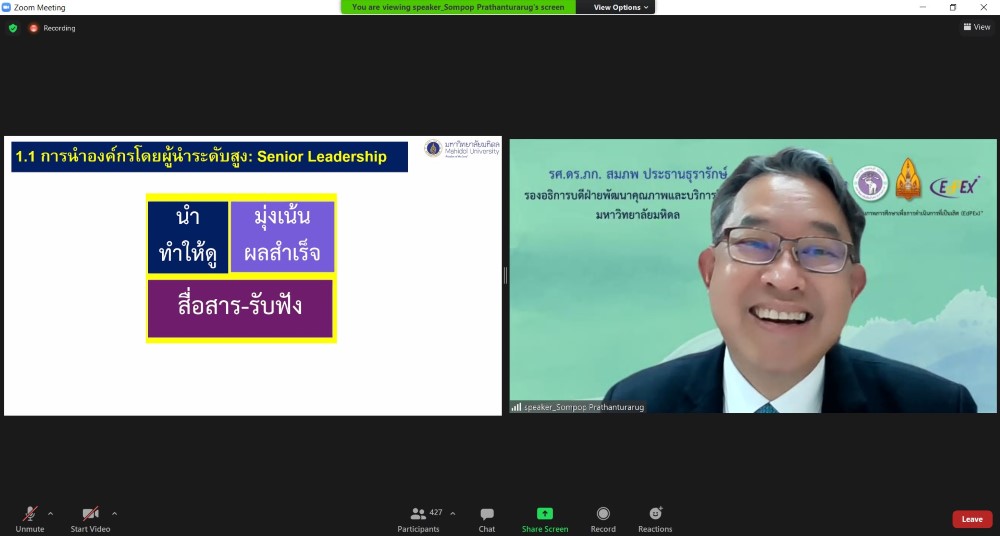Expand video options arrow next to Start Video

[114, 513]
